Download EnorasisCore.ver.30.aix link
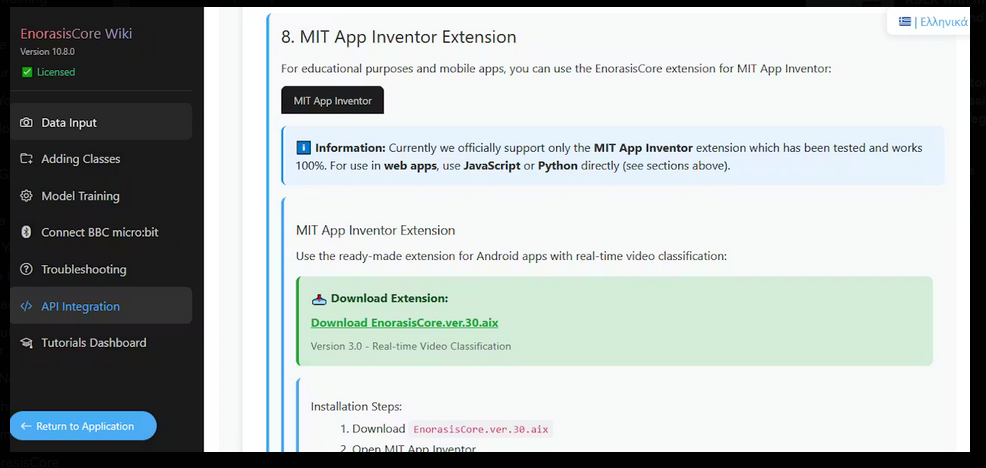986x468 pixels. click(x=404, y=323)
